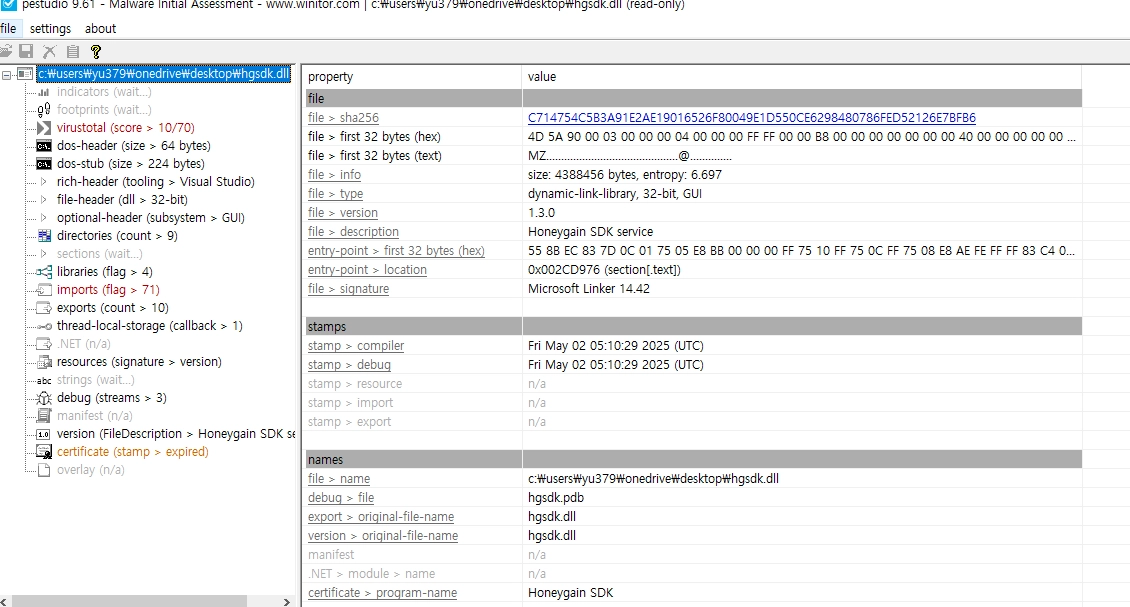
Task: Click the 'export > original-file-name' link
Action: click(x=381, y=517)
